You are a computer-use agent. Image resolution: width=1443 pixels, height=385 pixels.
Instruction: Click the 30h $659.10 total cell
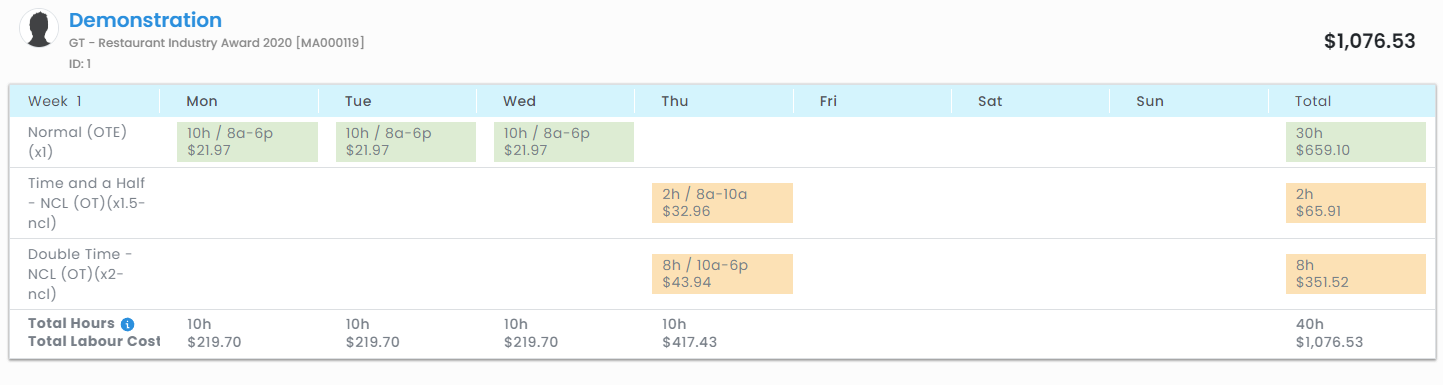[1355, 142]
